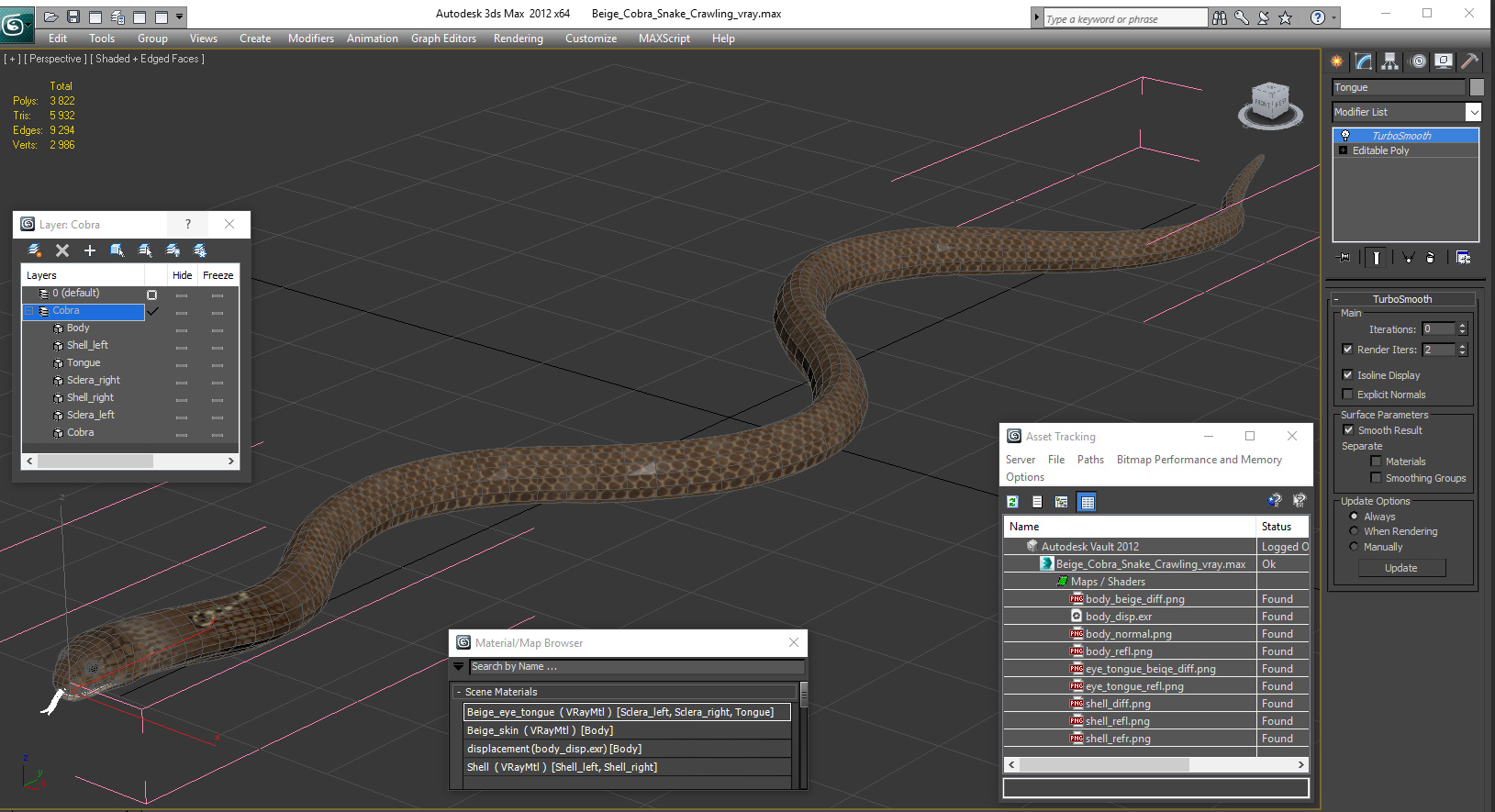Click the binoculars search icon

(1220, 17)
